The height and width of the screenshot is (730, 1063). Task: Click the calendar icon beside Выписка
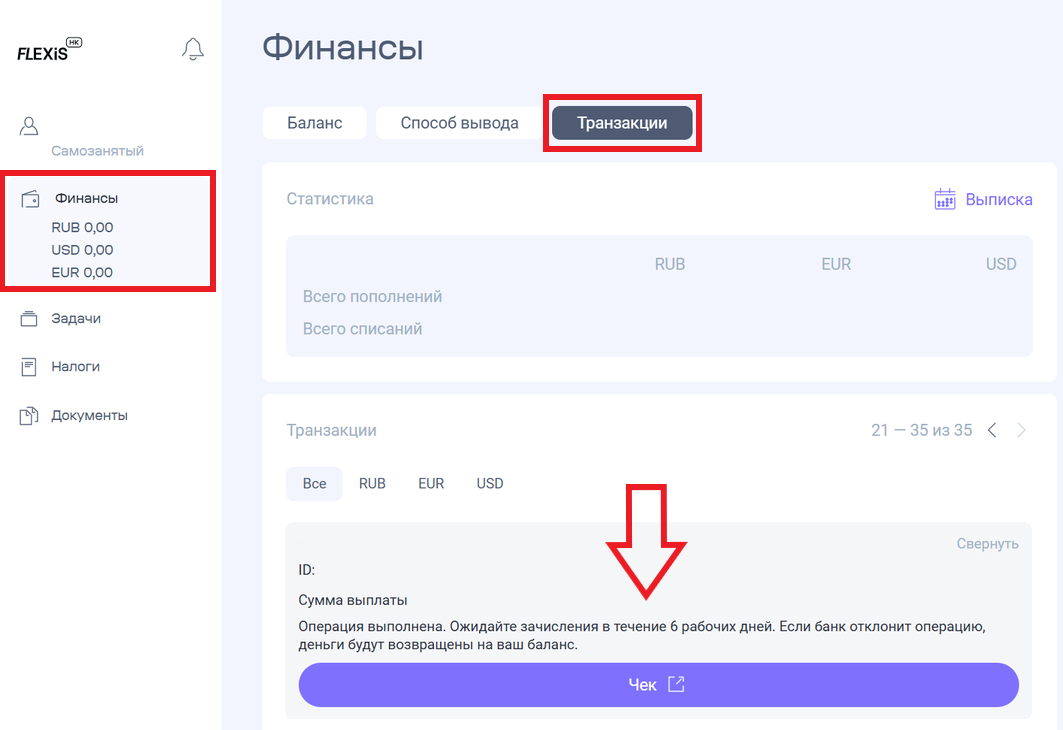pyautogui.click(x=945, y=199)
